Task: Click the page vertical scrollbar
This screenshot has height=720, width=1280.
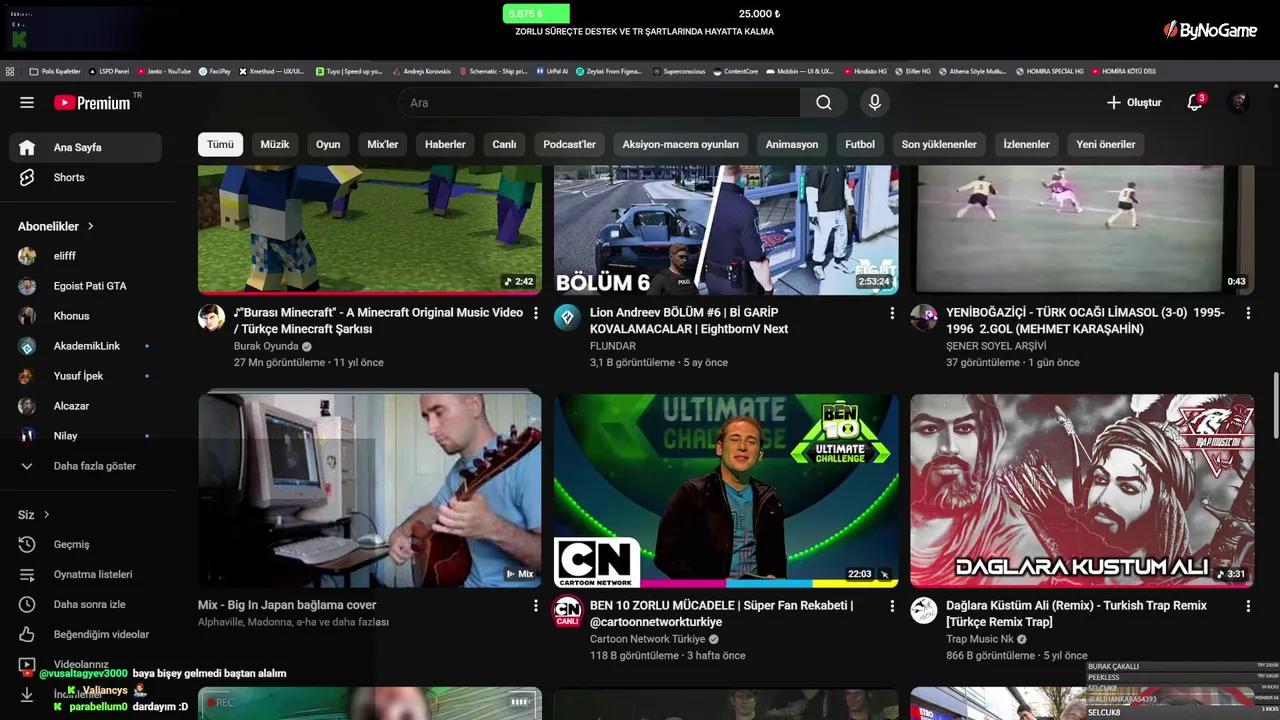Action: [1275, 405]
